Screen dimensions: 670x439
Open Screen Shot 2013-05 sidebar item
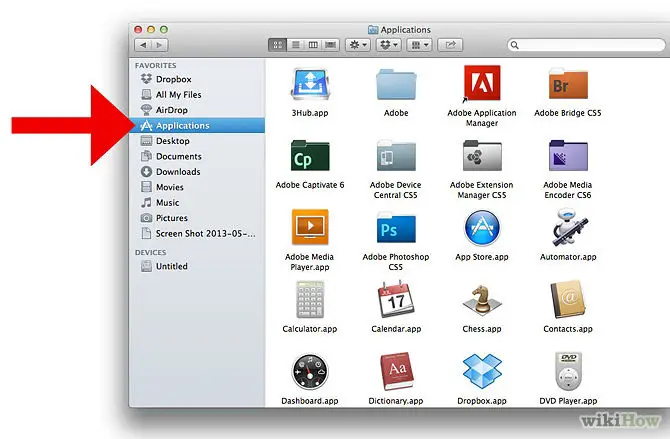pyautogui.click(x=197, y=233)
